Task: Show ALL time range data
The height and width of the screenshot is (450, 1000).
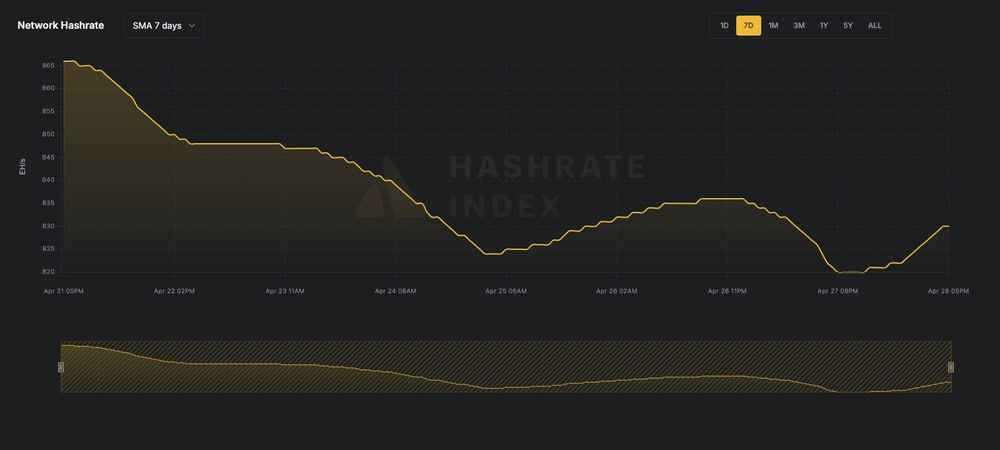Action: (874, 25)
